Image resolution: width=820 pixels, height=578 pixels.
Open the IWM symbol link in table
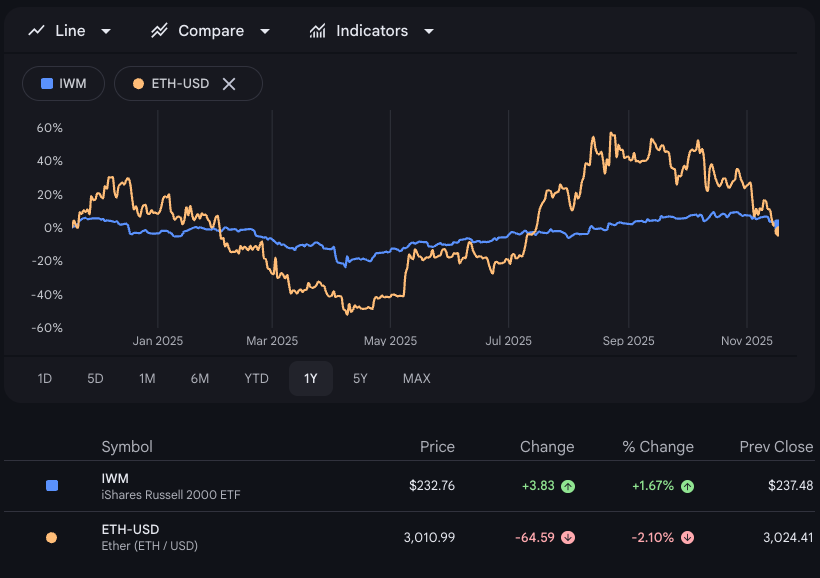coord(115,479)
